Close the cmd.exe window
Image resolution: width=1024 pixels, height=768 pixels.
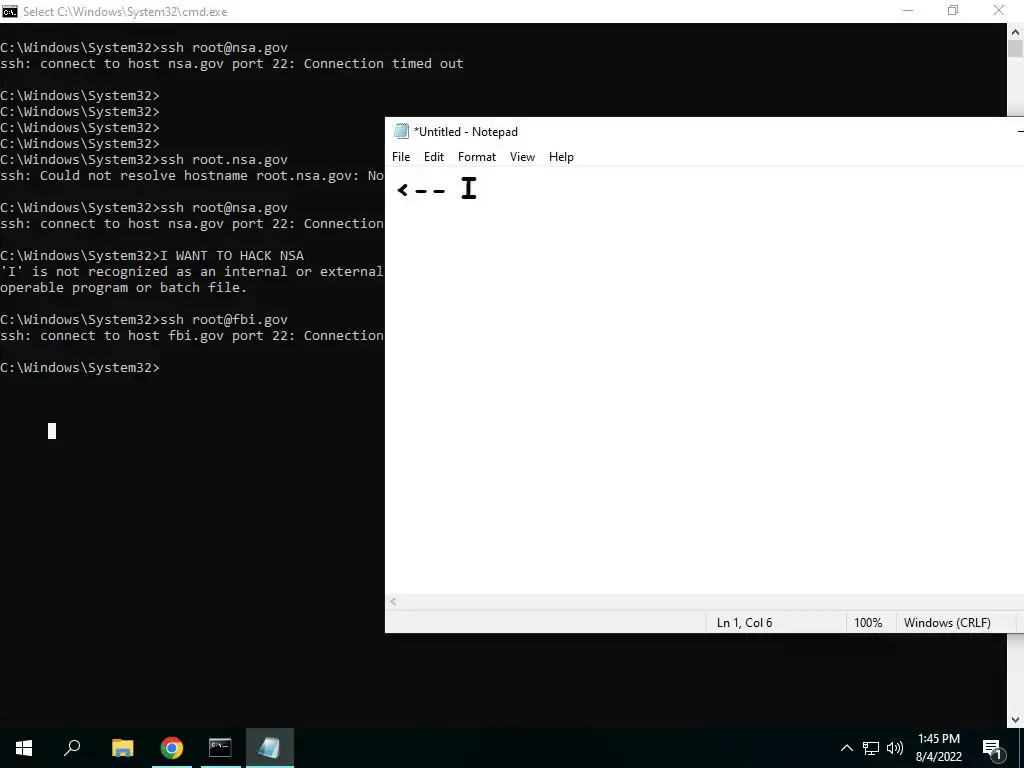tap(999, 11)
